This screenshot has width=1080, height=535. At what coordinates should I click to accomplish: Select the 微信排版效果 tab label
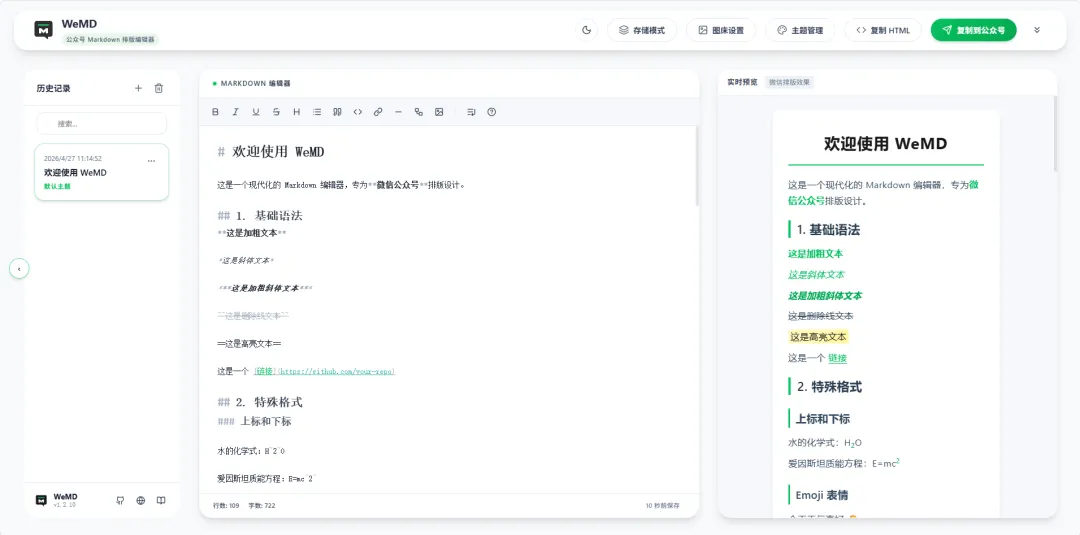(x=789, y=82)
